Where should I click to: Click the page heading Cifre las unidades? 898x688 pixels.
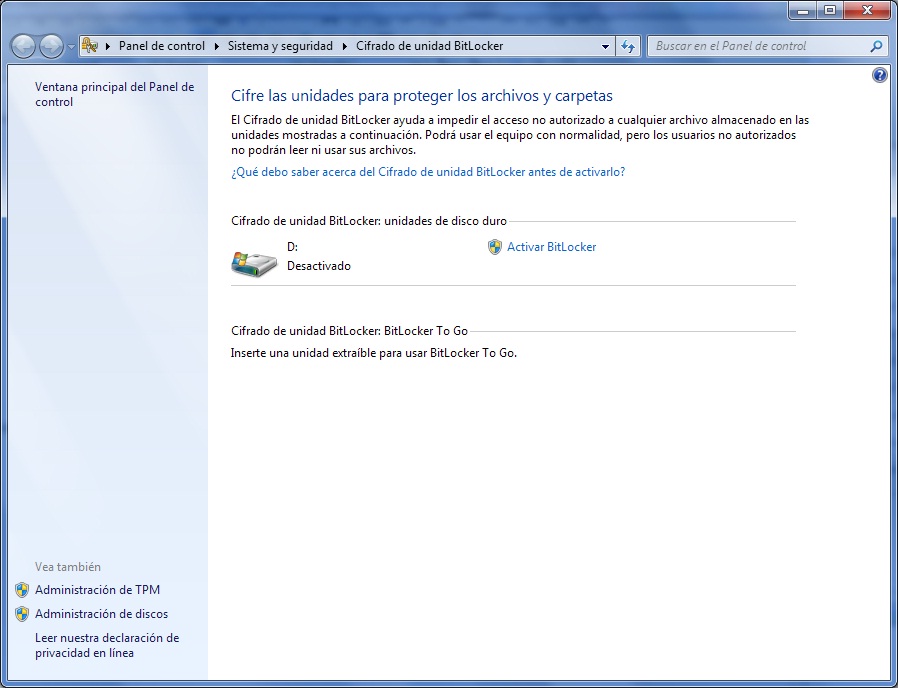(x=422, y=96)
